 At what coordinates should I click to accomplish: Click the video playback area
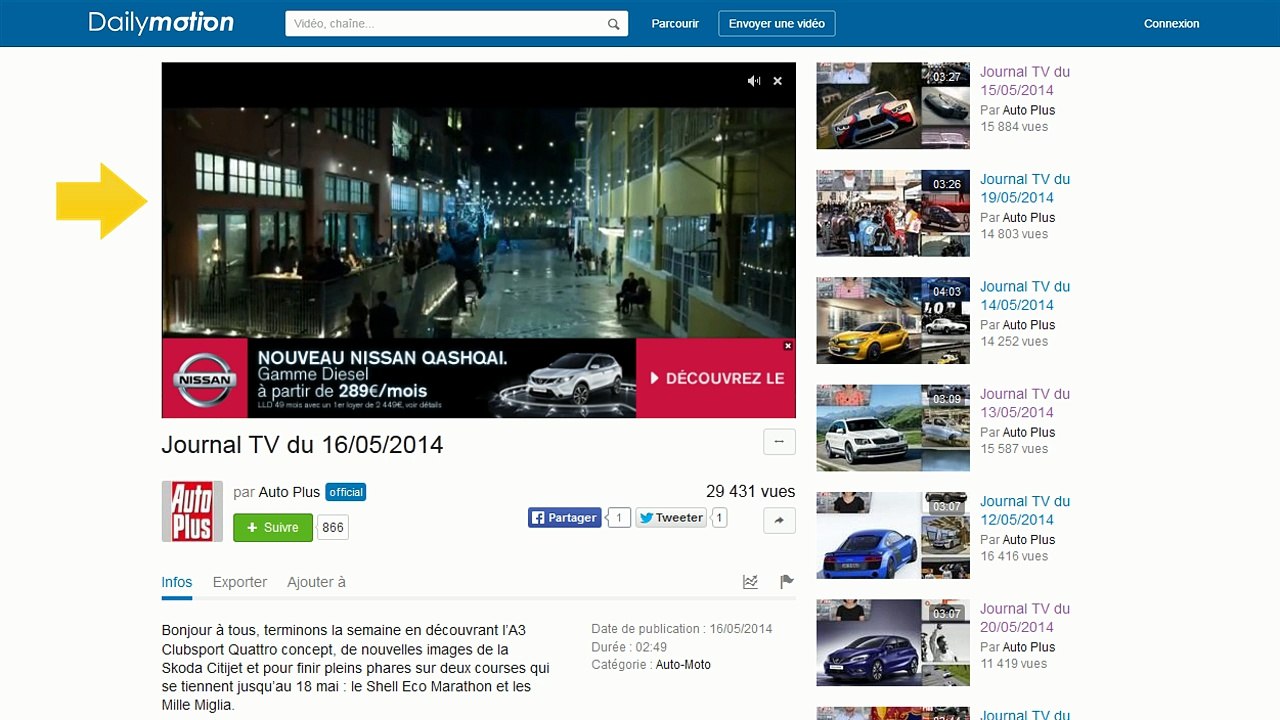point(479,222)
